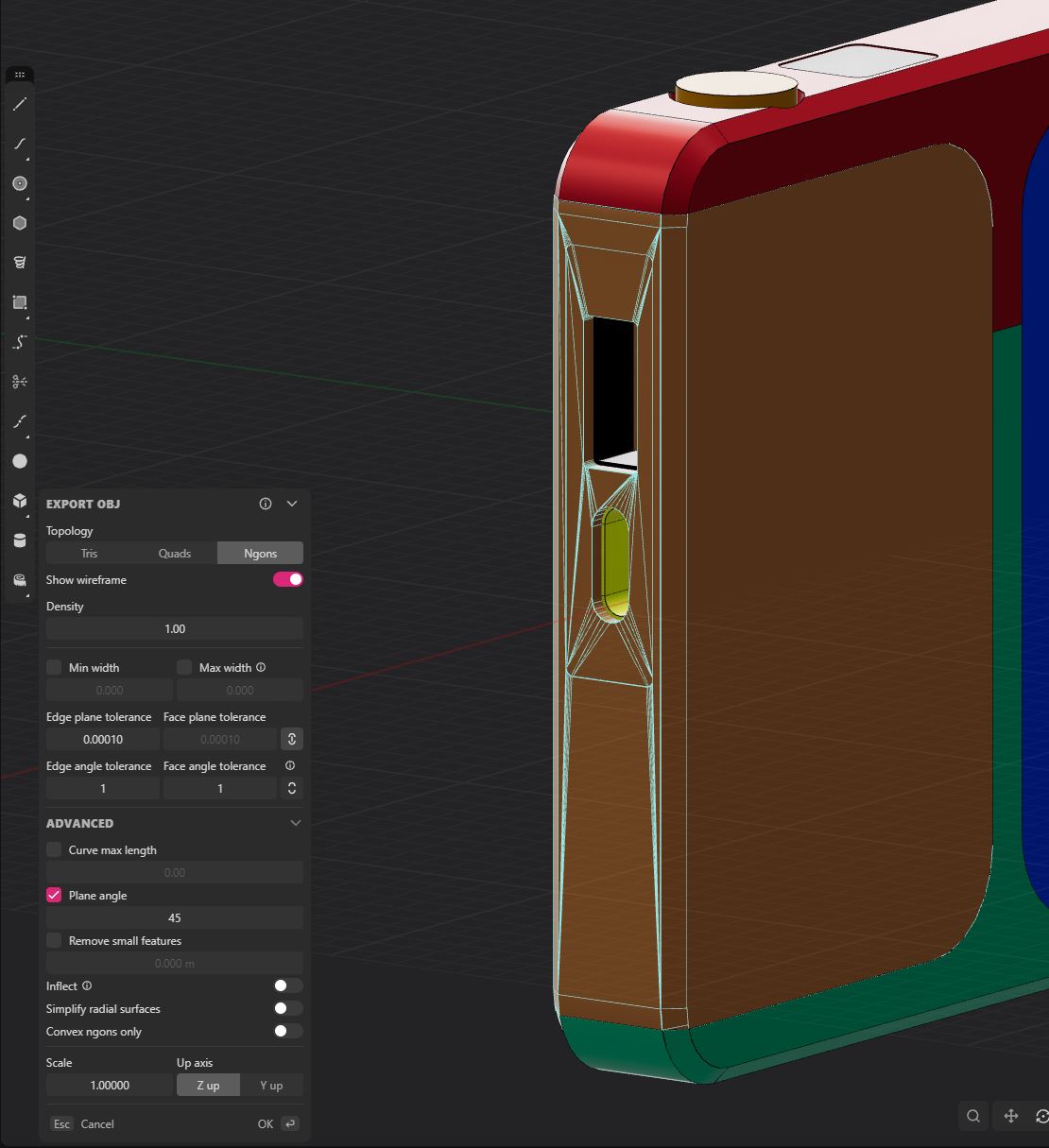Open the Export OBJ info icon
The image size is (1049, 1148).
click(266, 504)
